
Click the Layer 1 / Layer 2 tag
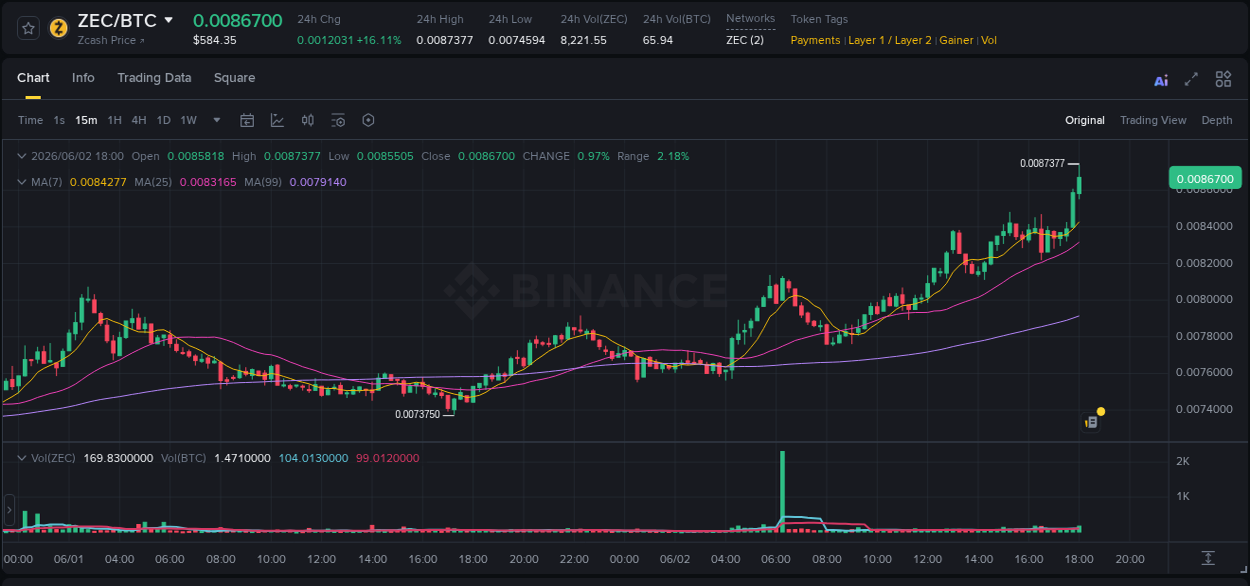click(890, 40)
